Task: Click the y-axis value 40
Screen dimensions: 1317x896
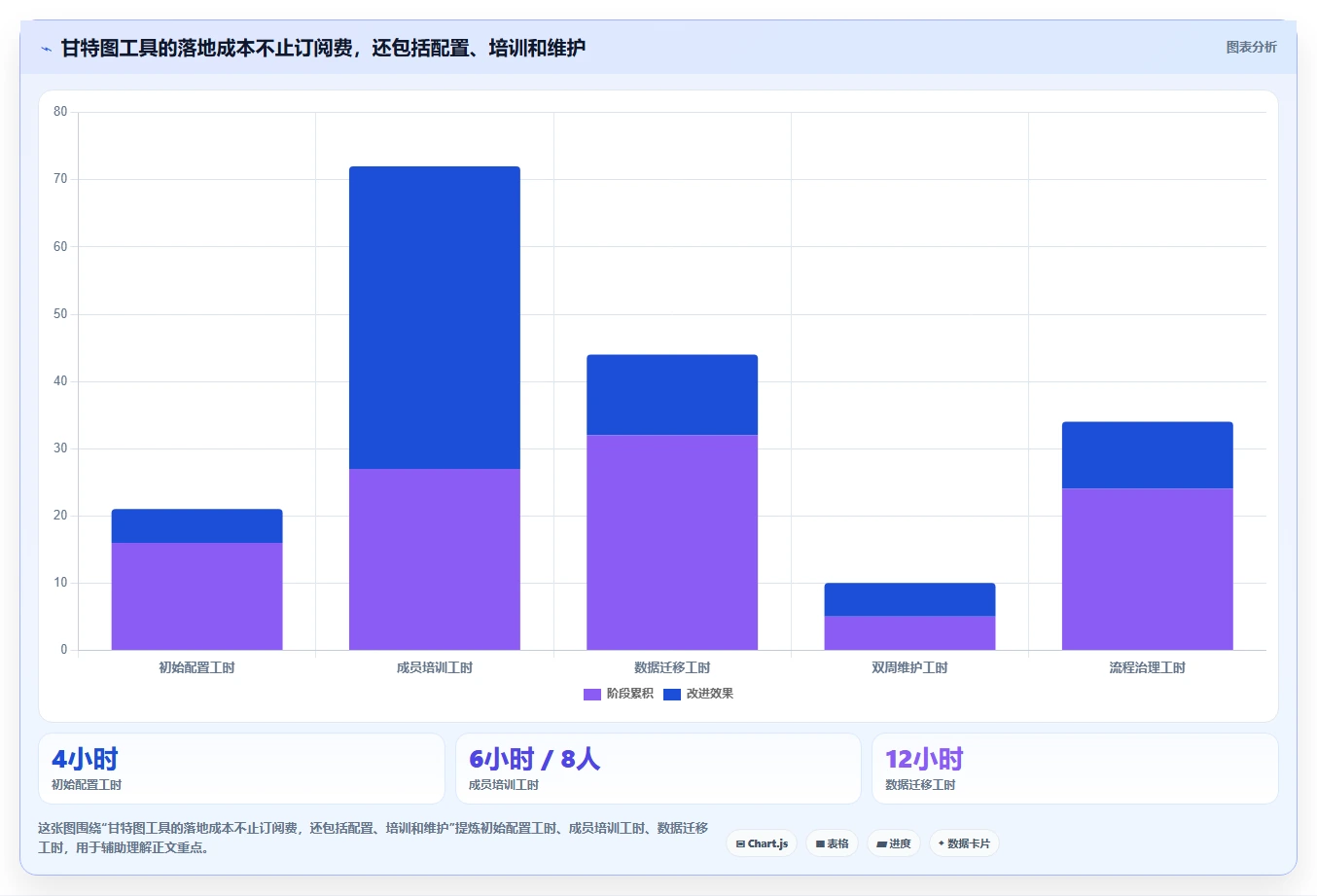Action: 60,381
